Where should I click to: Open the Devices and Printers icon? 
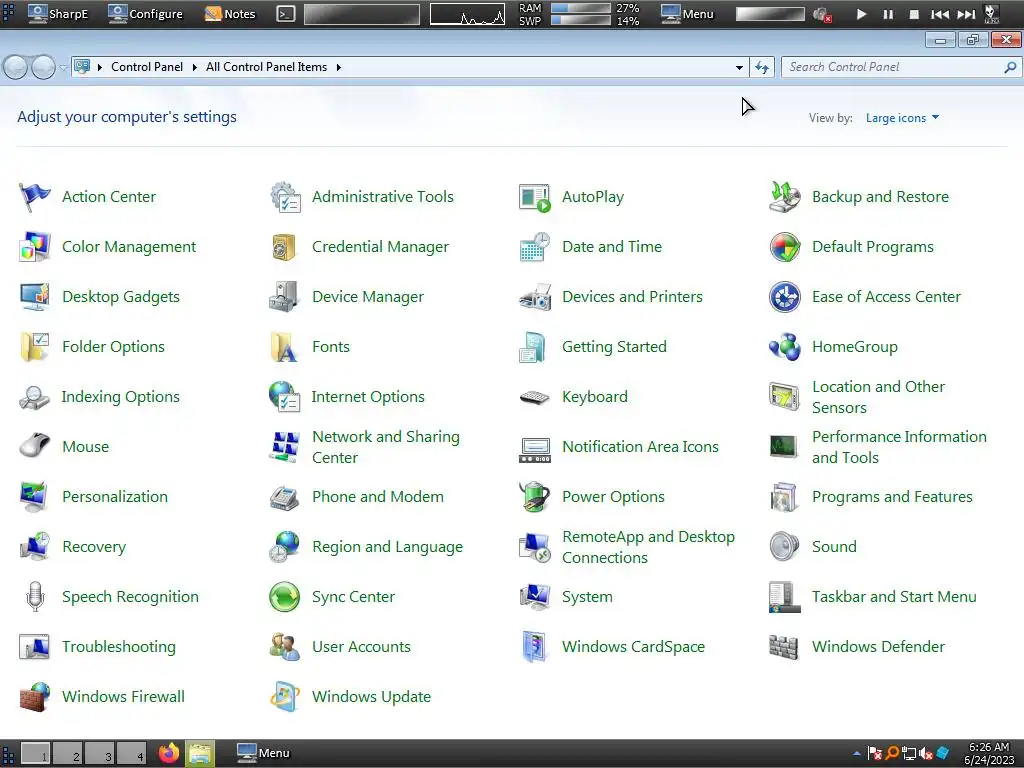[x=535, y=296]
